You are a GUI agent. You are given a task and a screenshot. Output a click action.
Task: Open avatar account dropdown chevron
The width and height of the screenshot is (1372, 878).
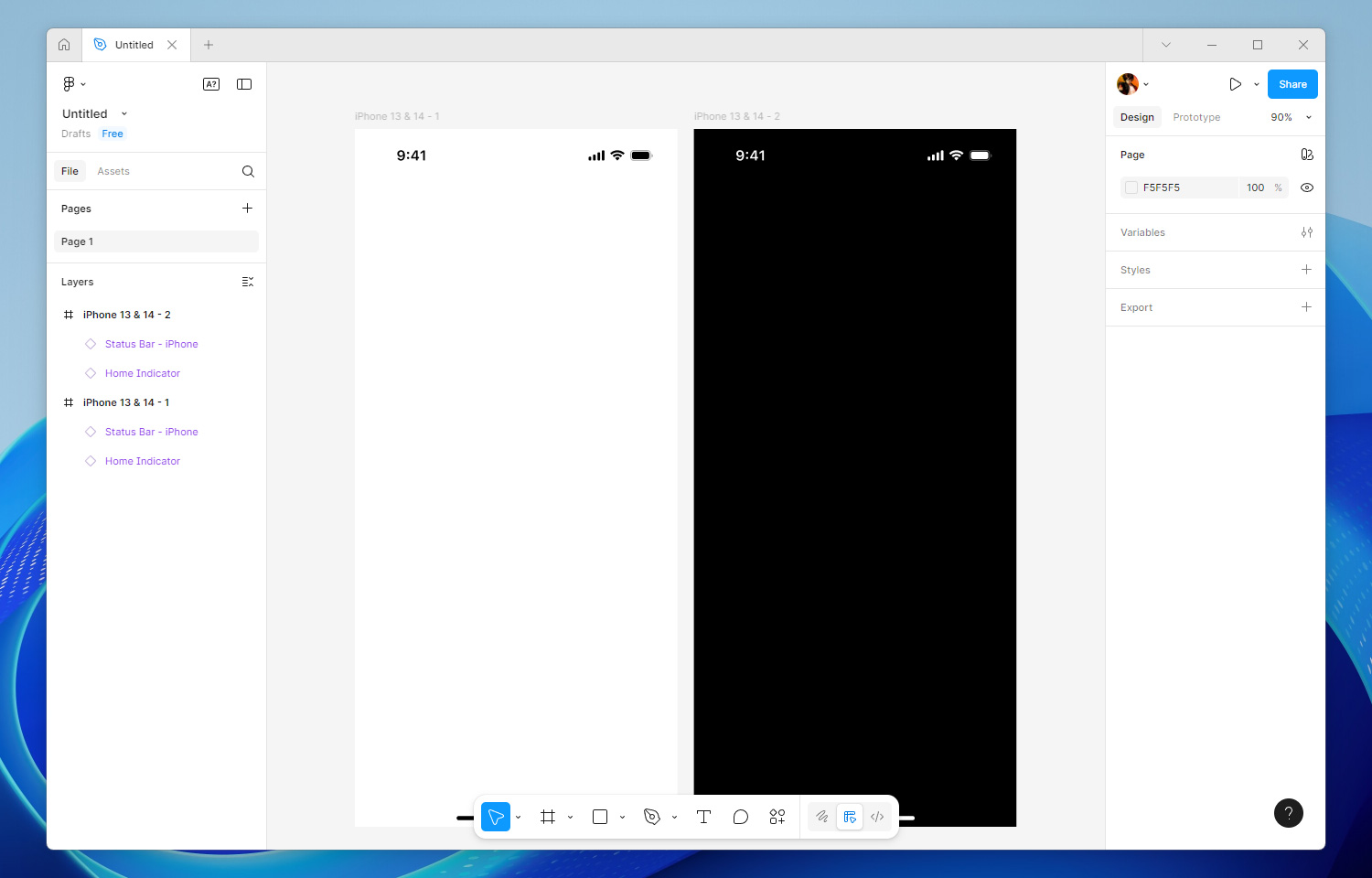(1146, 84)
